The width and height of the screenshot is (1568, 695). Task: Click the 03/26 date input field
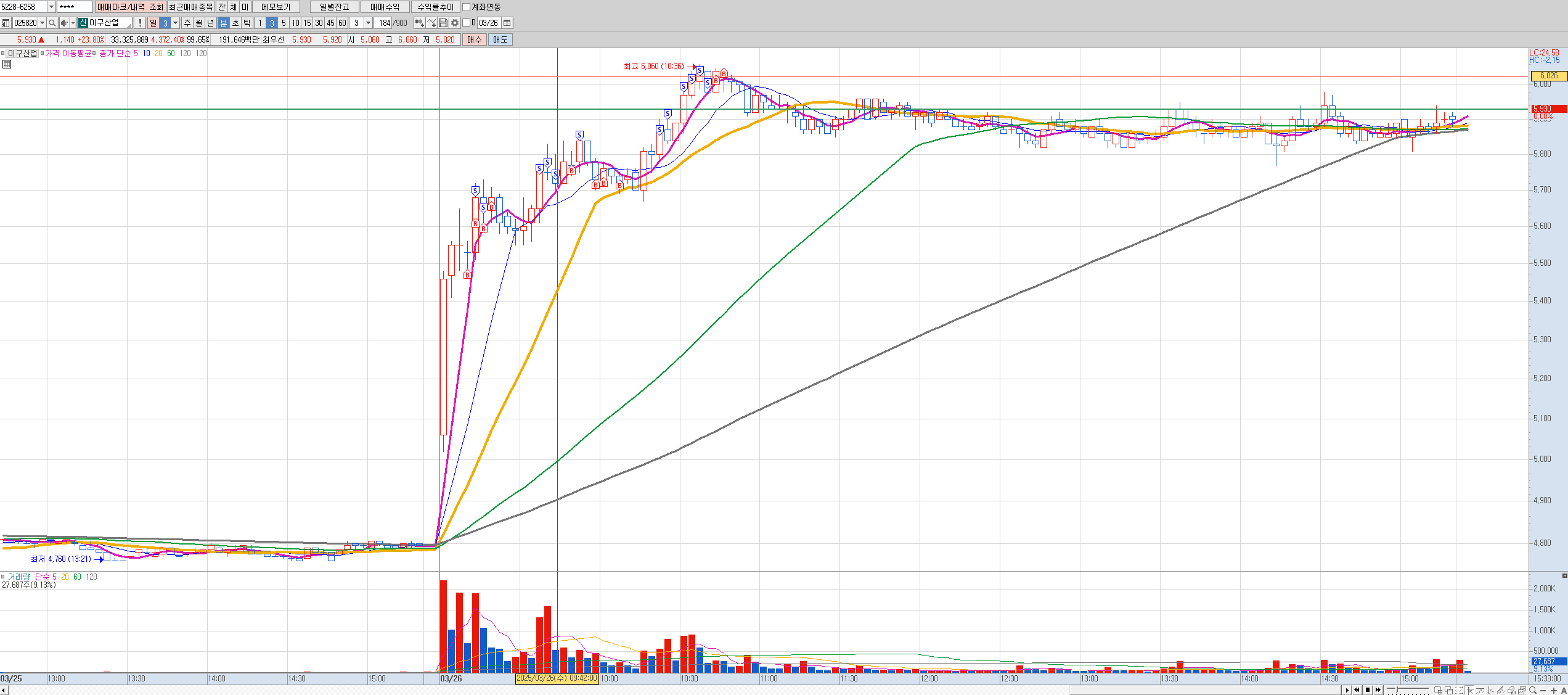pos(489,23)
